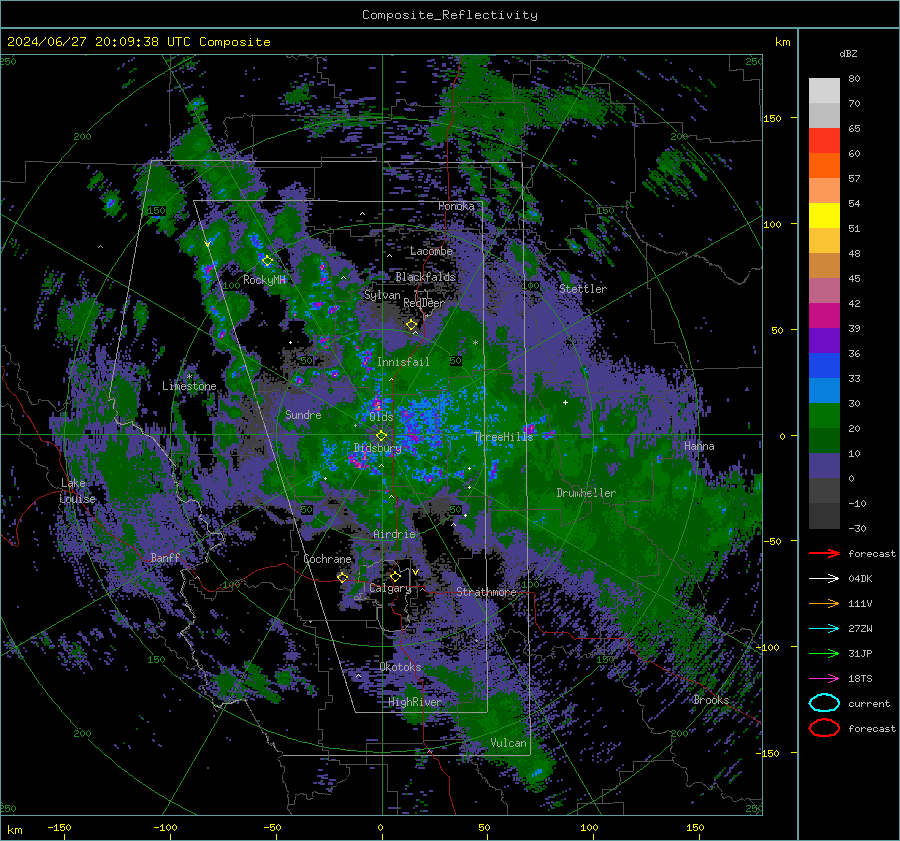Click the Blackfalds city label
This screenshot has height=841, width=900.
click(x=425, y=277)
